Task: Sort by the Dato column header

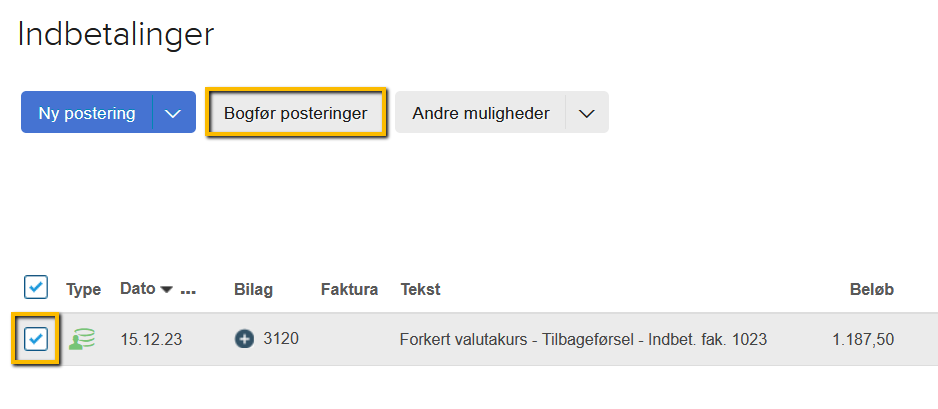Action: point(138,289)
